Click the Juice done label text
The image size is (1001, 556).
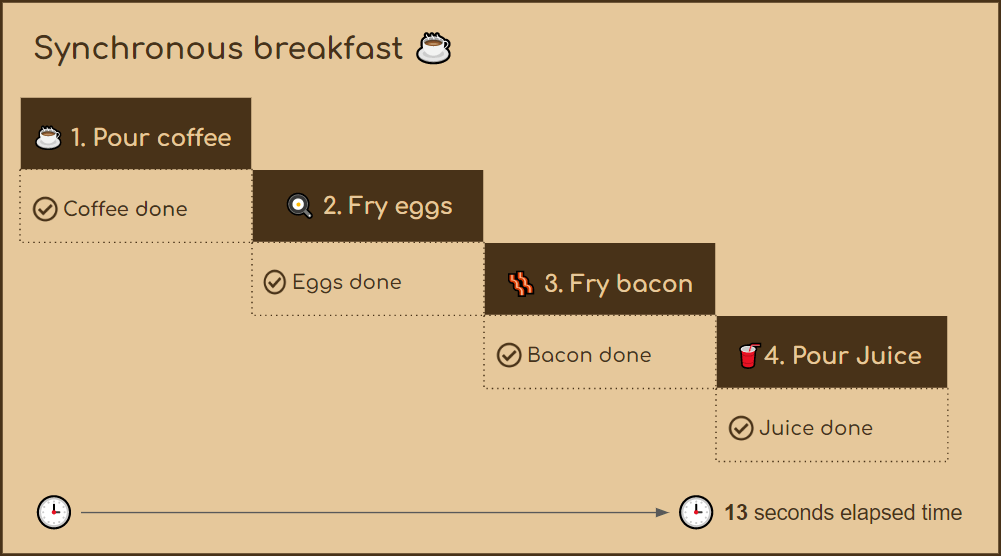pos(816,428)
